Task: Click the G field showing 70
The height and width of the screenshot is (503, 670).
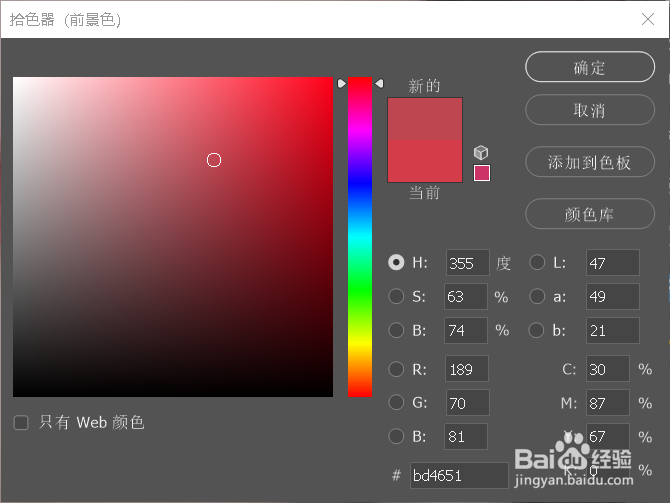Action: tap(467, 403)
